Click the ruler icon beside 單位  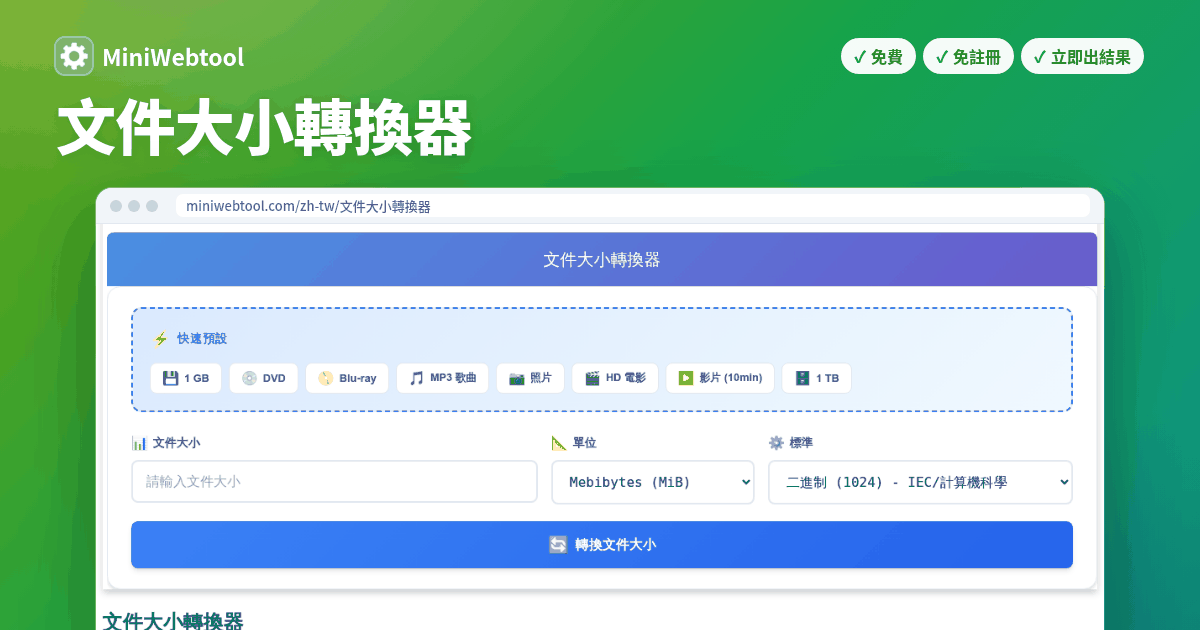coord(559,443)
